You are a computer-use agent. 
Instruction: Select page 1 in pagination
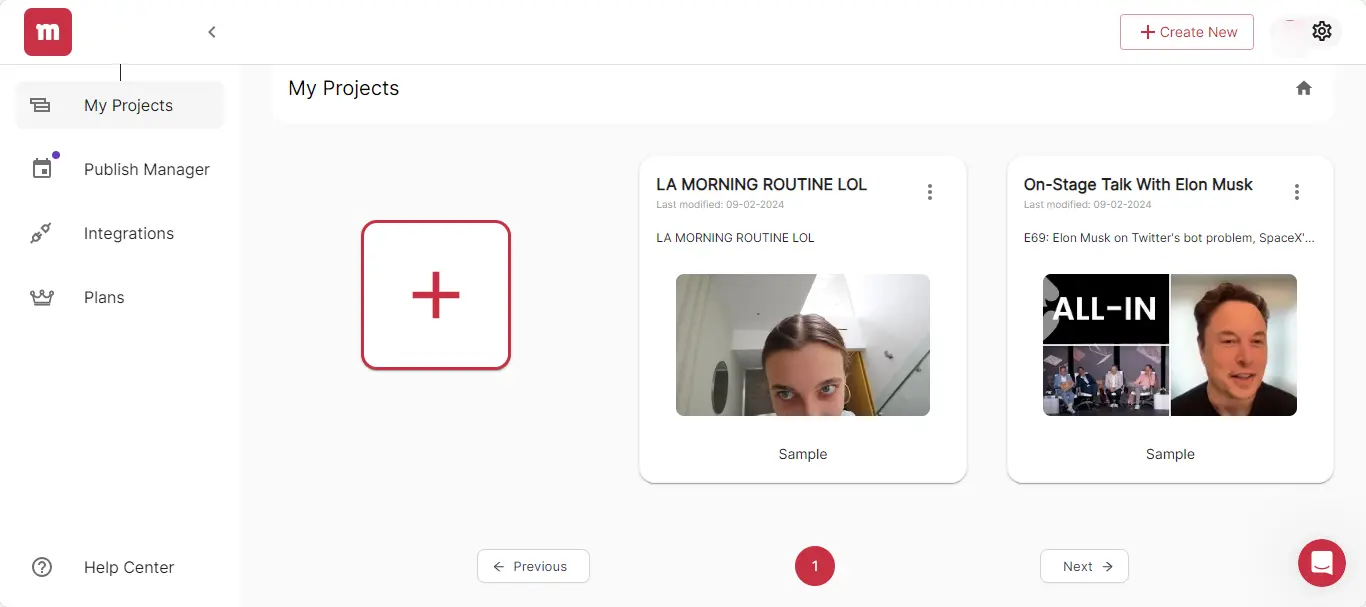815,566
